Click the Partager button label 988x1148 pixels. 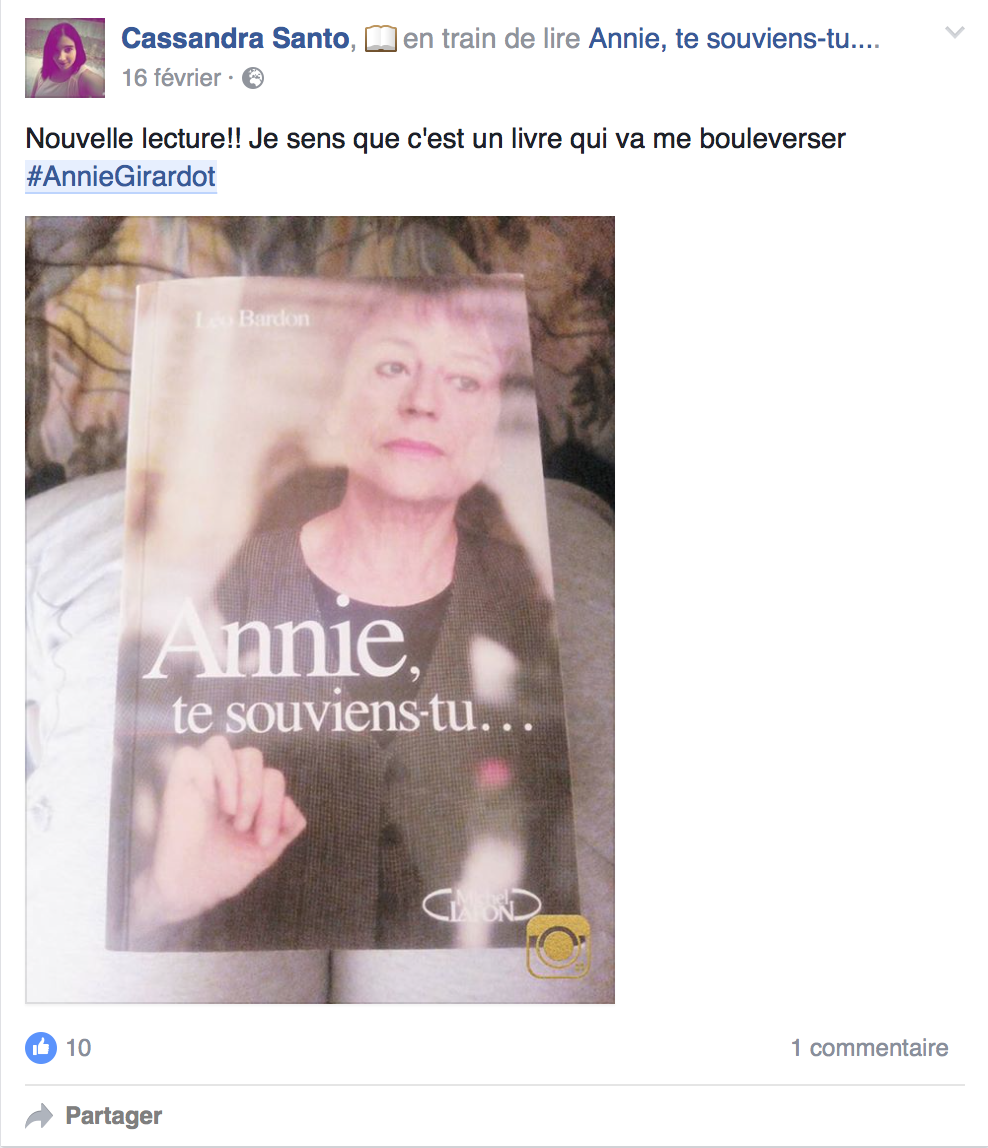[x=114, y=1116]
